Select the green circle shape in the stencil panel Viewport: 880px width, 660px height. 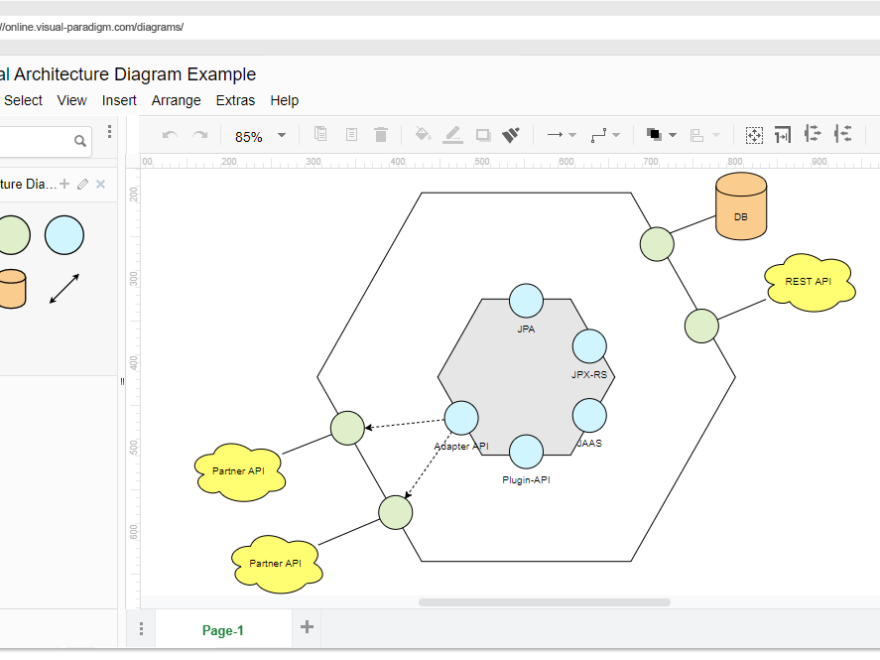[13, 234]
